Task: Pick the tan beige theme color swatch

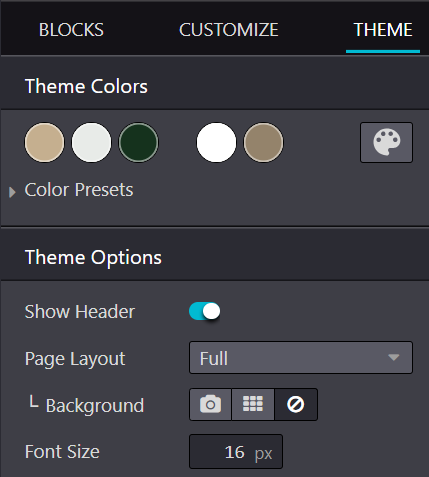Action: (x=44, y=143)
